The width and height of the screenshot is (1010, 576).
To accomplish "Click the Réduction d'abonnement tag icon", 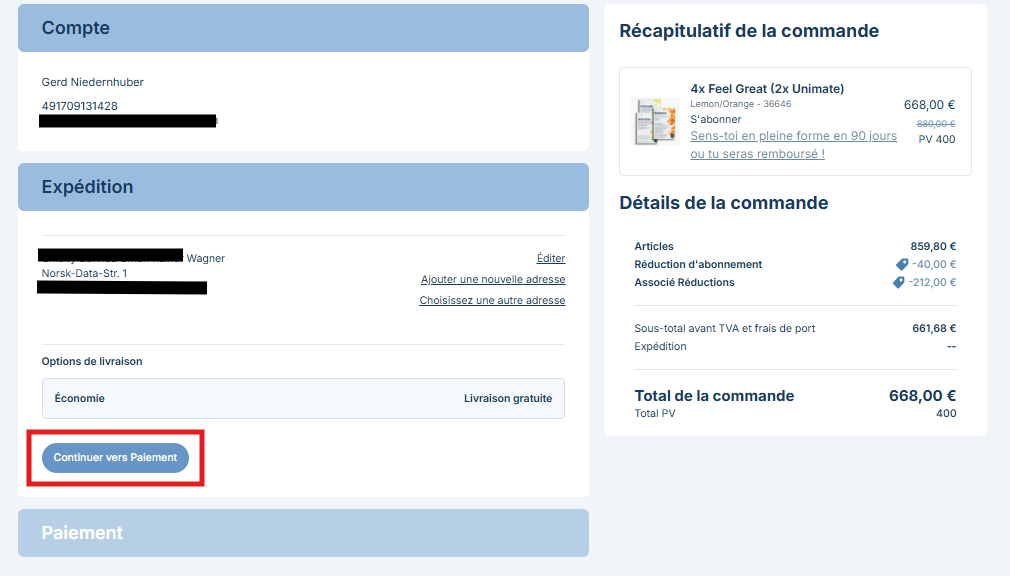I will 902,265.
